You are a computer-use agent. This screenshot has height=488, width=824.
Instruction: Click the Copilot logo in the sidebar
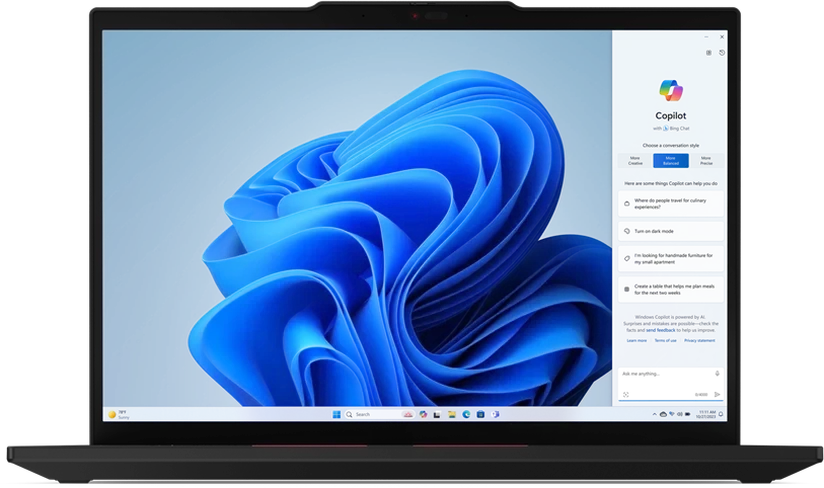tap(670, 90)
